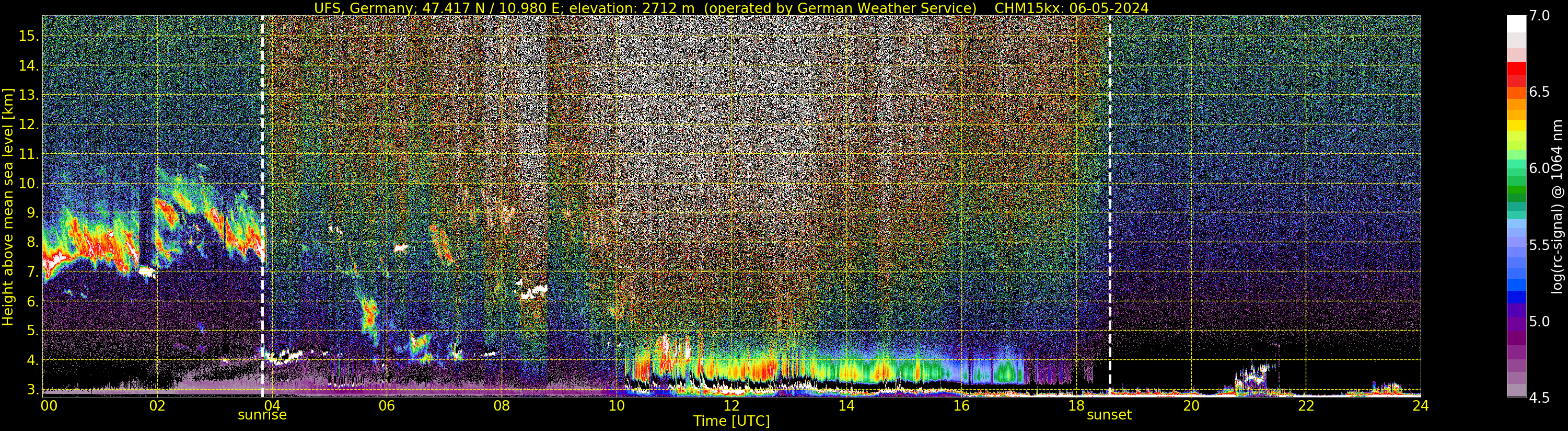1568x431 pixels.
Task: Click the grey swatch at colorbar bottom
Action: (x=1516, y=390)
